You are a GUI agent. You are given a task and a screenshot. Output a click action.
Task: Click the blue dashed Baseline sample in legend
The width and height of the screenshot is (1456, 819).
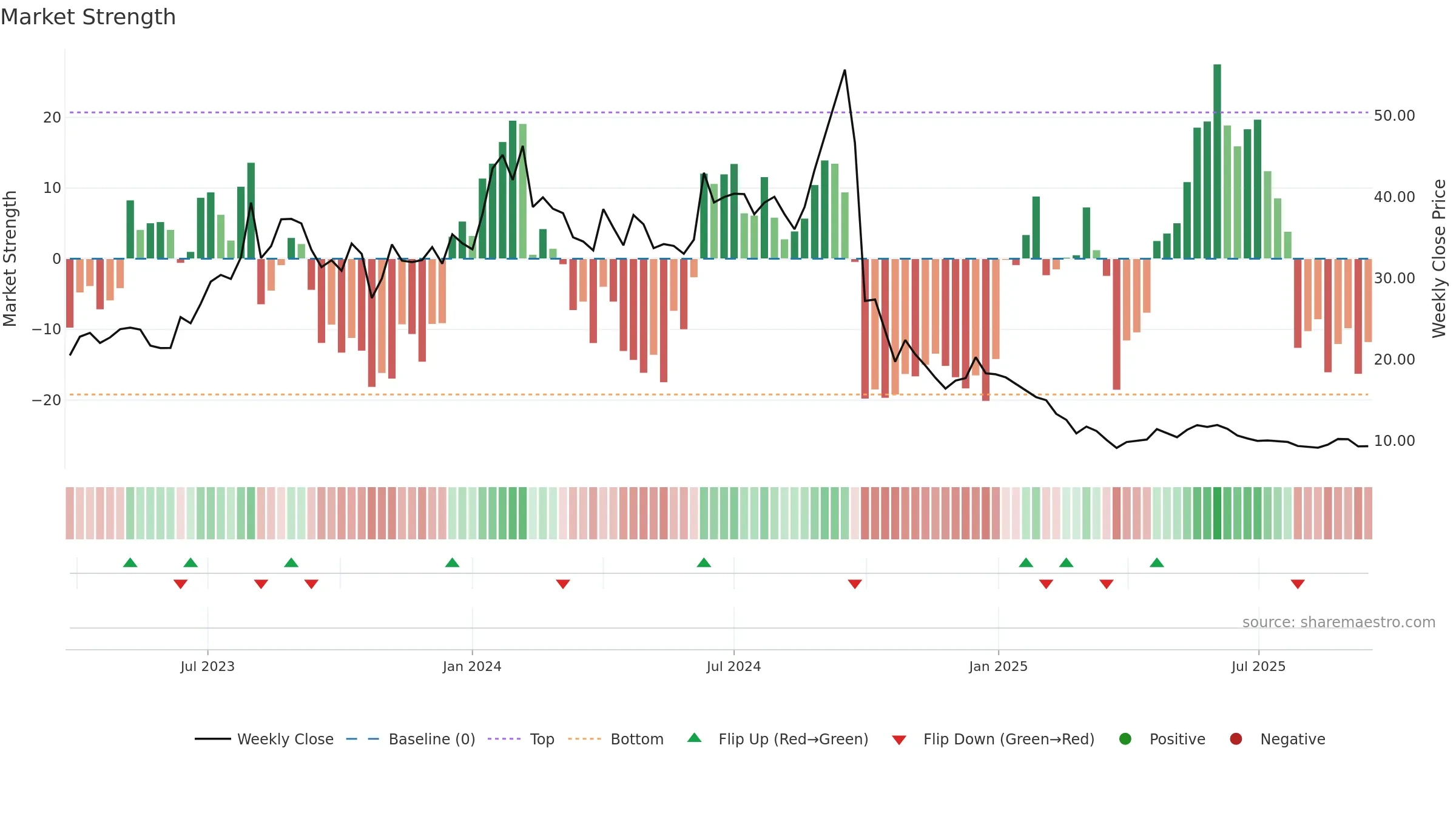[x=363, y=739]
